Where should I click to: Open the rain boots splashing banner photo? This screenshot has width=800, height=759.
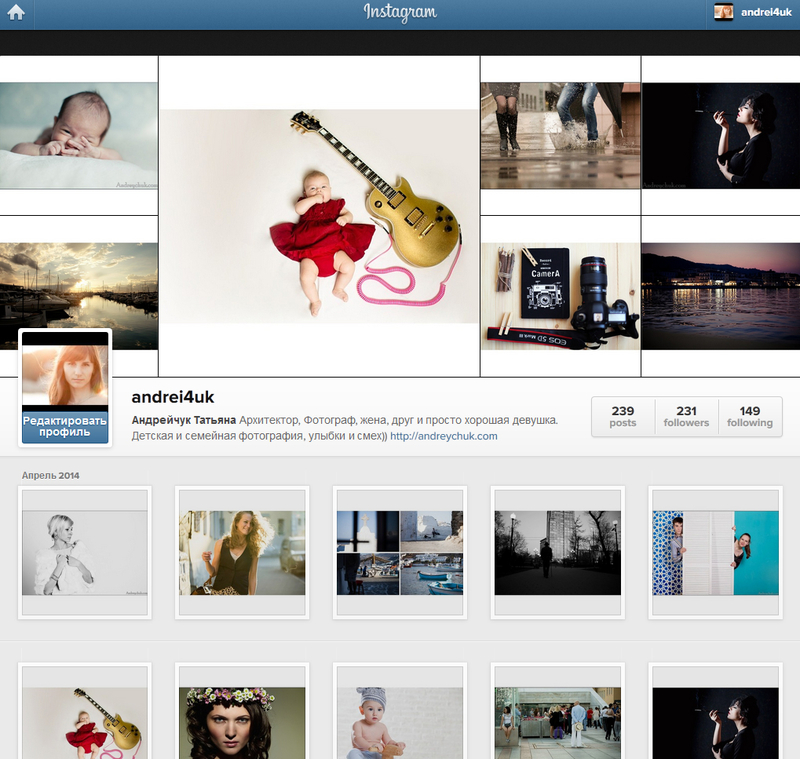(x=560, y=135)
